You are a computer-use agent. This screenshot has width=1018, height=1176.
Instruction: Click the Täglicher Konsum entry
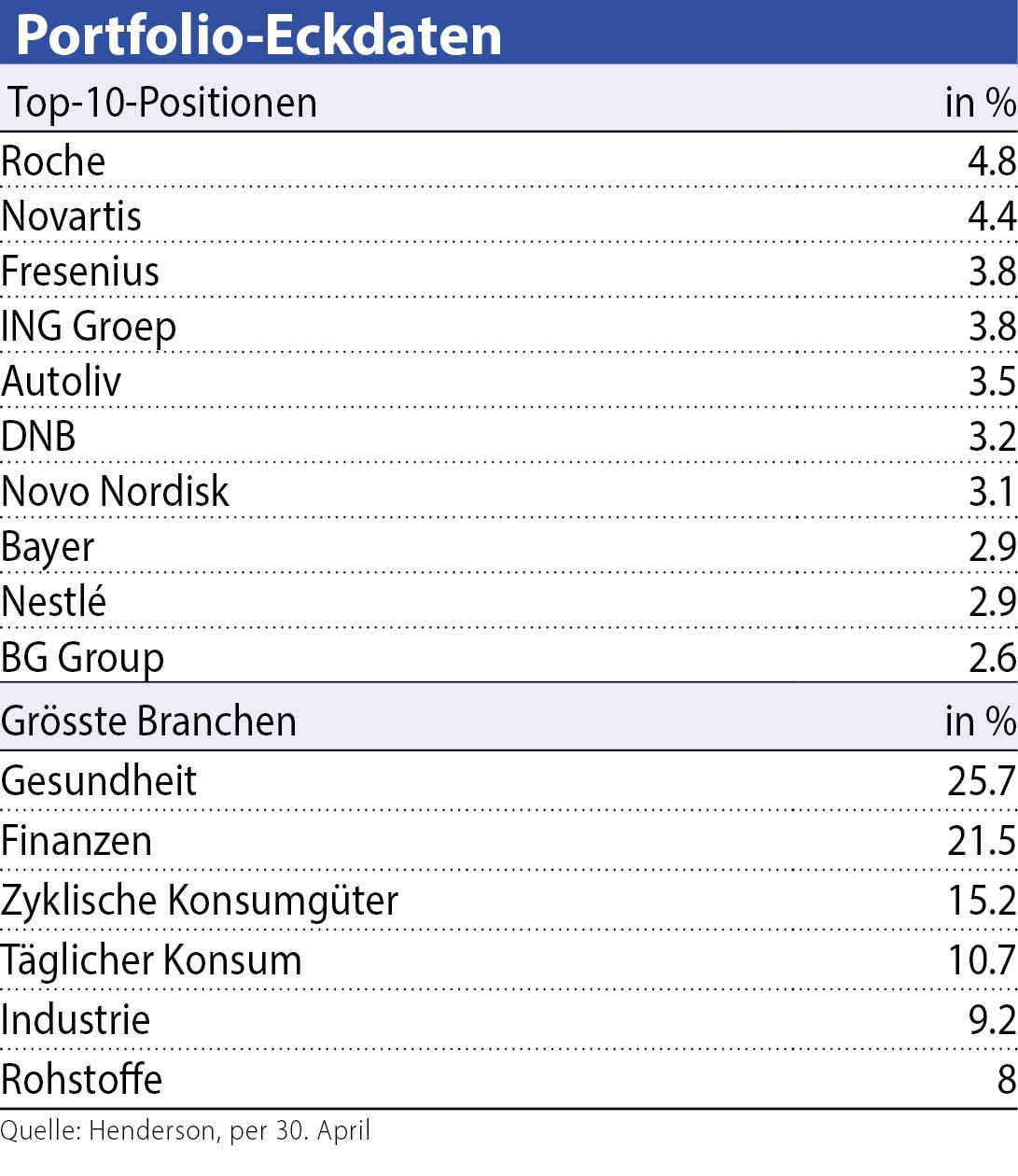pyautogui.click(x=151, y=960)
